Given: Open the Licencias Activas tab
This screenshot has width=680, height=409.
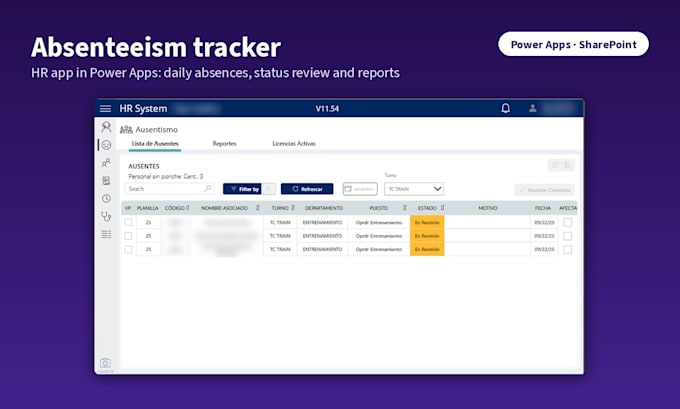Looking at the screenshot, I should (294, 144).
